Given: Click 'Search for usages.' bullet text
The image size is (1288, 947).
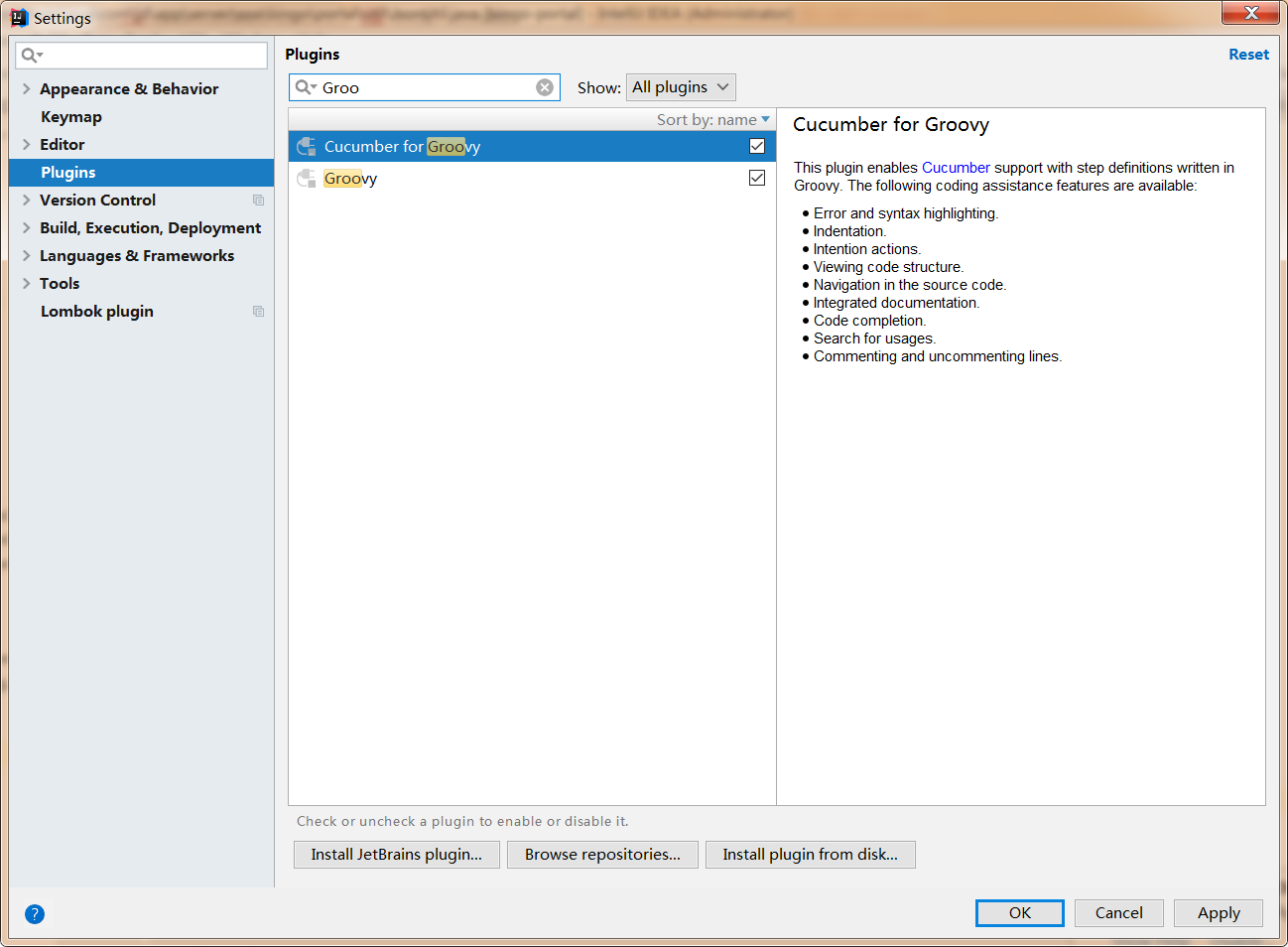Looking at the screenshot, I should point(874,338).
